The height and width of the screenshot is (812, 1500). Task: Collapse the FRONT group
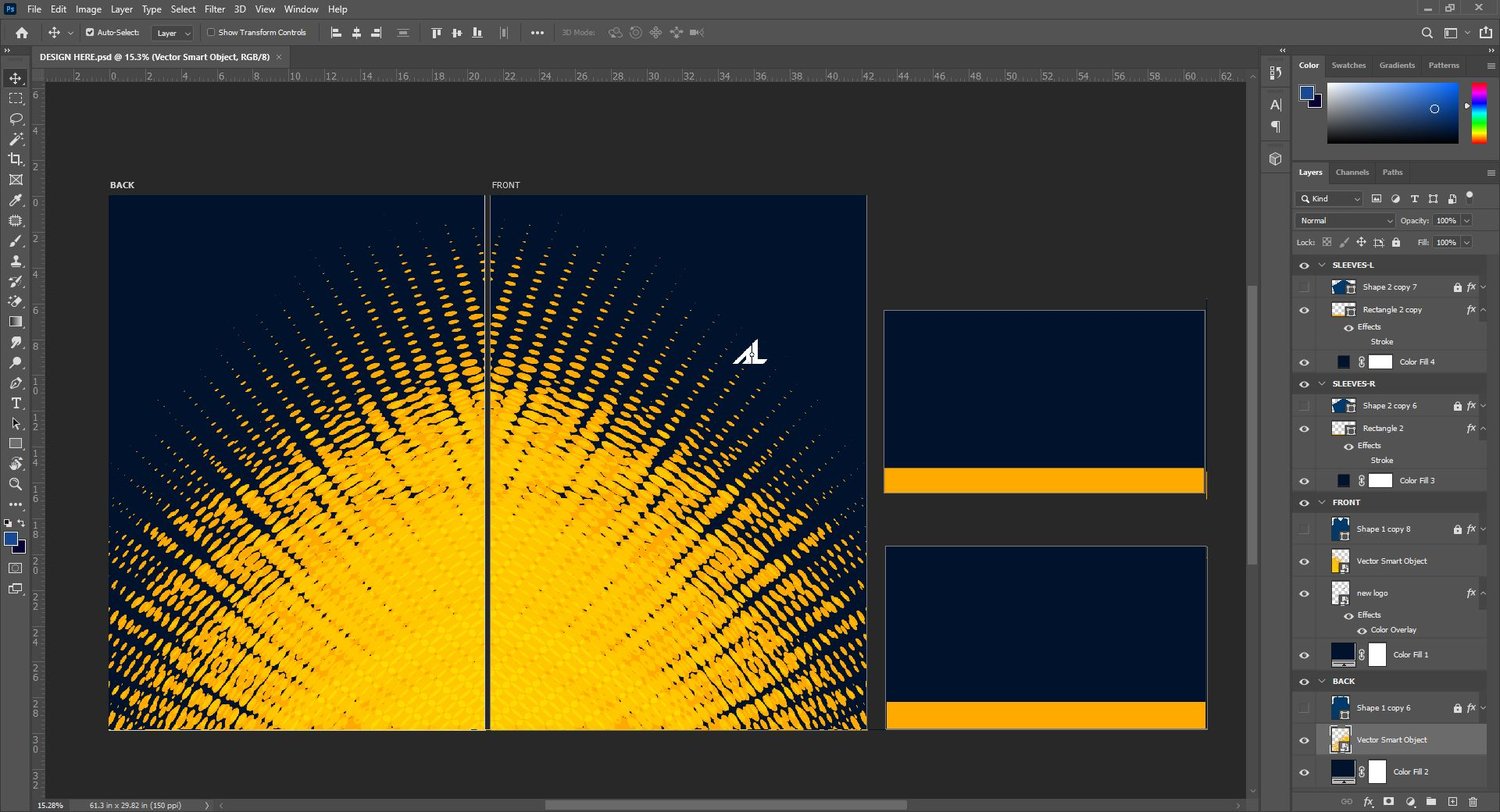[1322, 503]
